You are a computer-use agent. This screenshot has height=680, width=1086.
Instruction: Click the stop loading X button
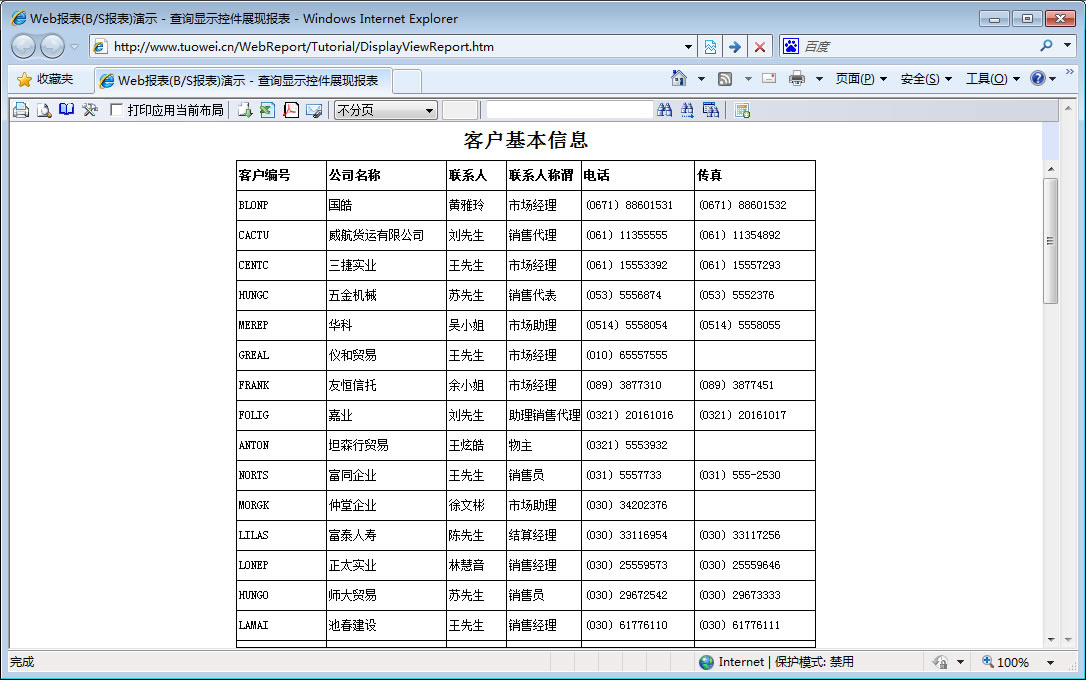760,47
